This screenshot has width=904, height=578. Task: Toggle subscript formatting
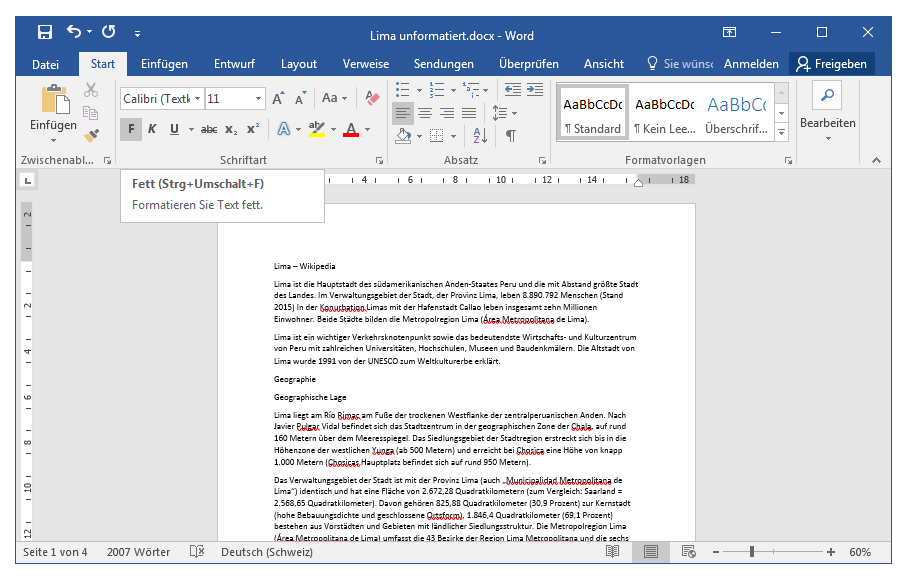[x=231, y=130]
